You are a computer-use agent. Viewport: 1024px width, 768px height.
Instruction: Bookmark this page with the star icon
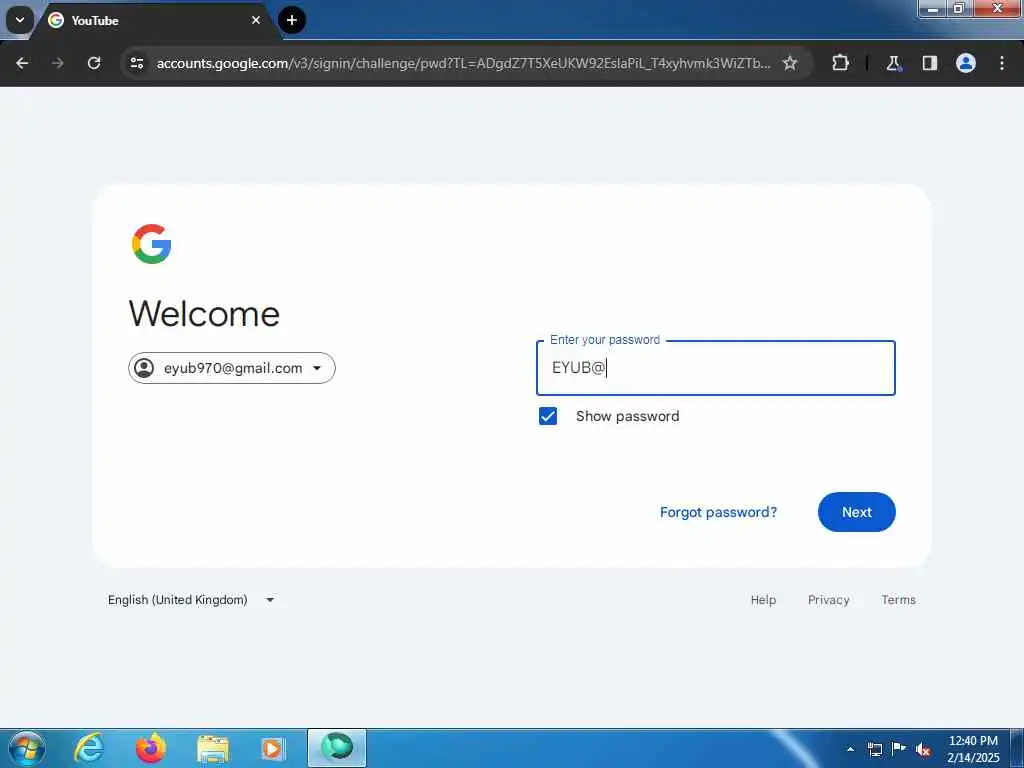pyautogui.click(x=790, y=63)
